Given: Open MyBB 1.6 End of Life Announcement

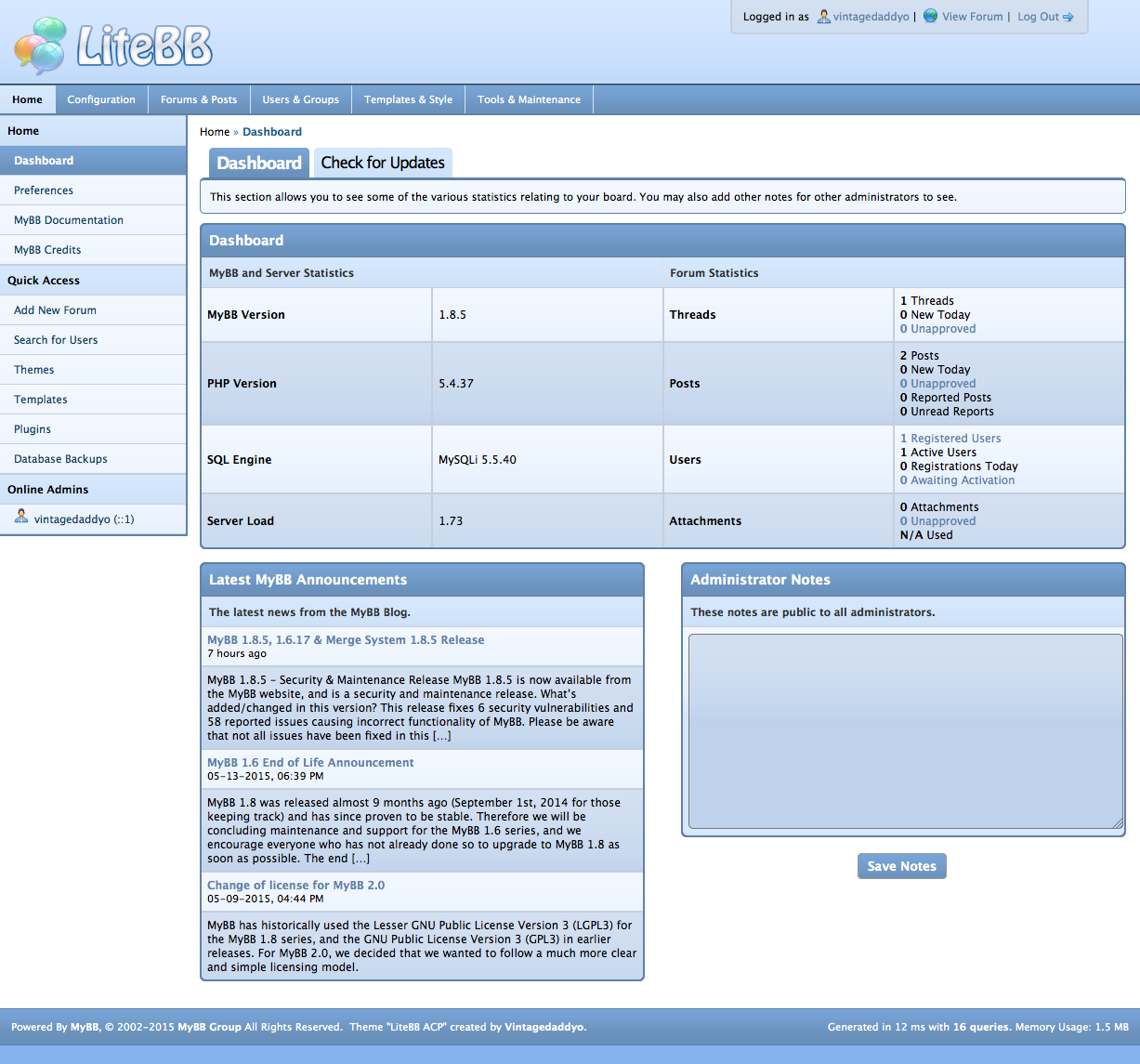Looking at the screenshot, I should pyautogui.click(x=310, y=763).
